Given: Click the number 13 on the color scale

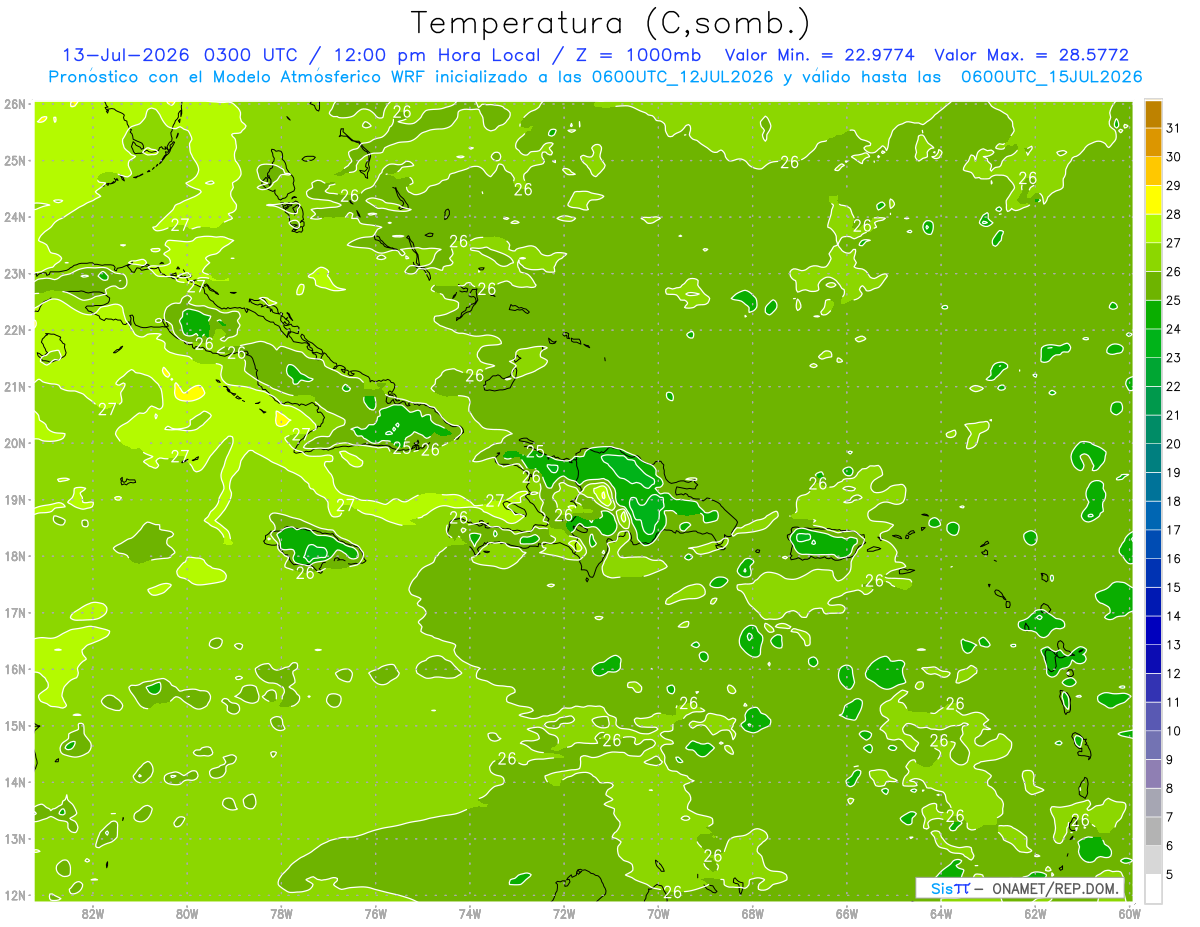Looking at the screenshot, I should click(x=1173, y=645).
